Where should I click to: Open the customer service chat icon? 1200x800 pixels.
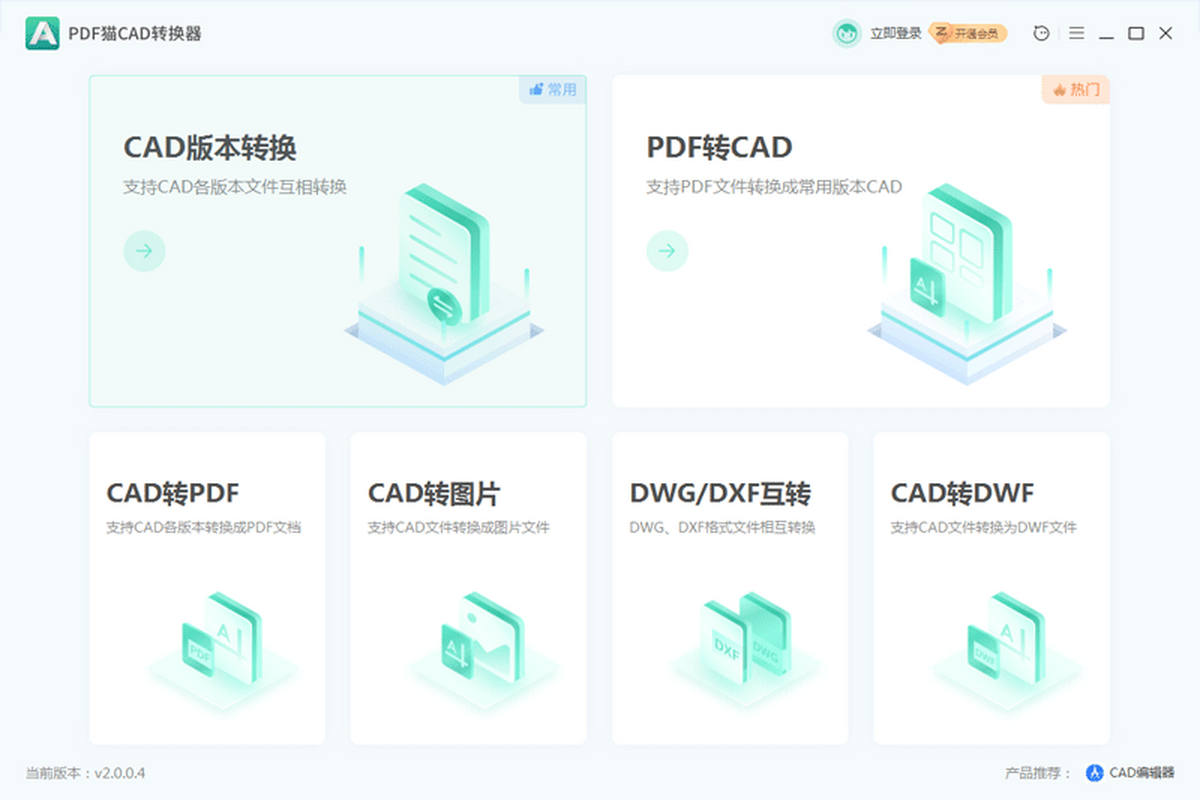coord(1042,33)
